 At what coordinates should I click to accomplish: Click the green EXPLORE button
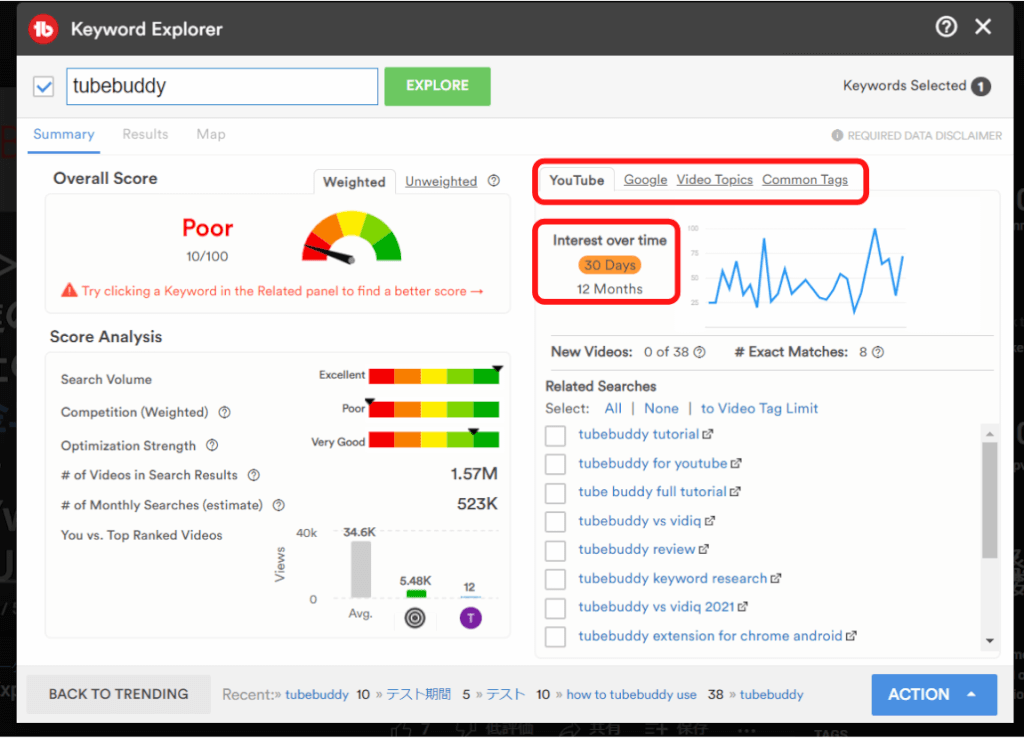pos(437,86)
